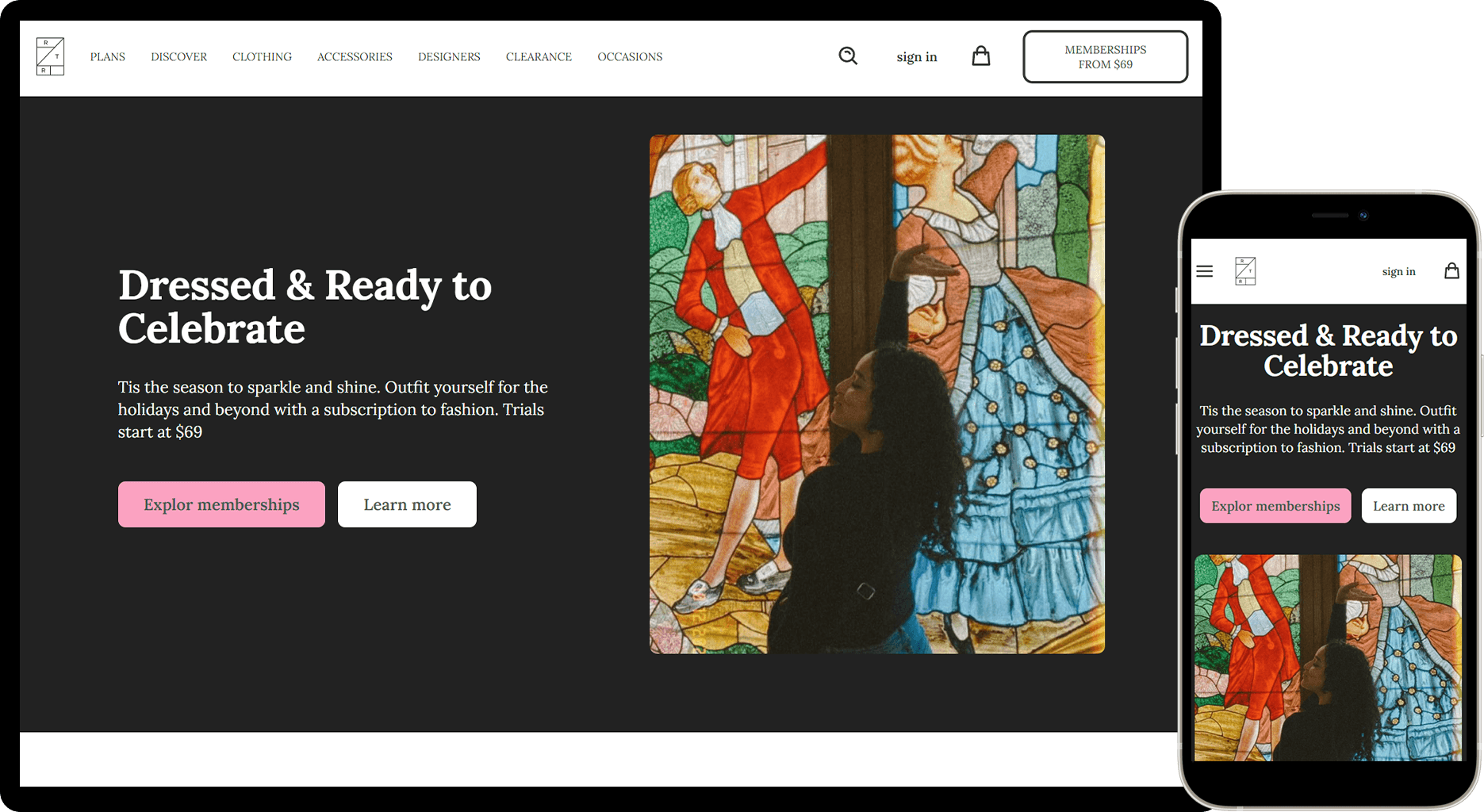Click the desktop sign in link
The image size is (1484, 812).
pos(916,57)
